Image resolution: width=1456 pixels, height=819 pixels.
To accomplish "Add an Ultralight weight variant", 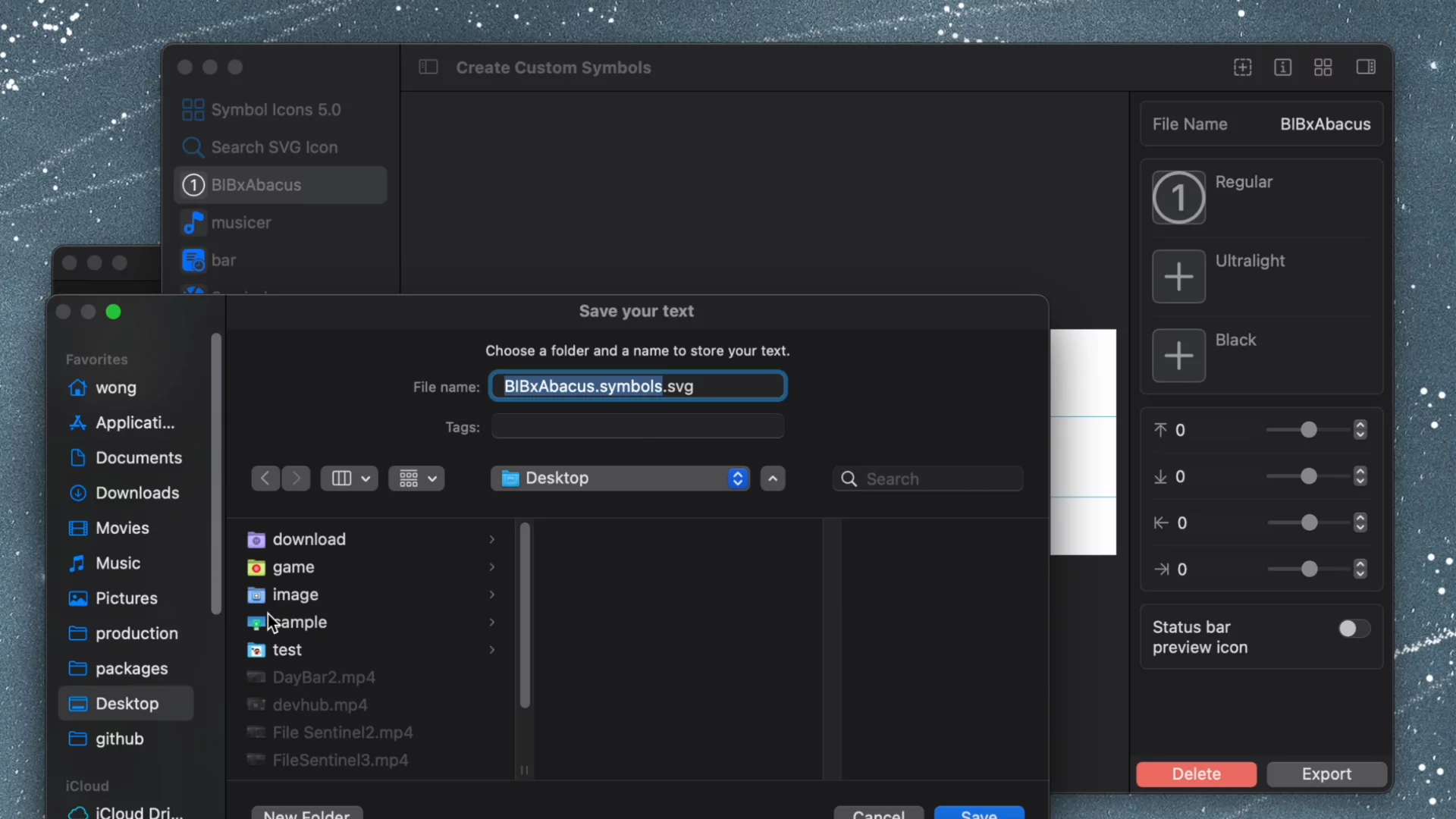I will [1178, 276].
